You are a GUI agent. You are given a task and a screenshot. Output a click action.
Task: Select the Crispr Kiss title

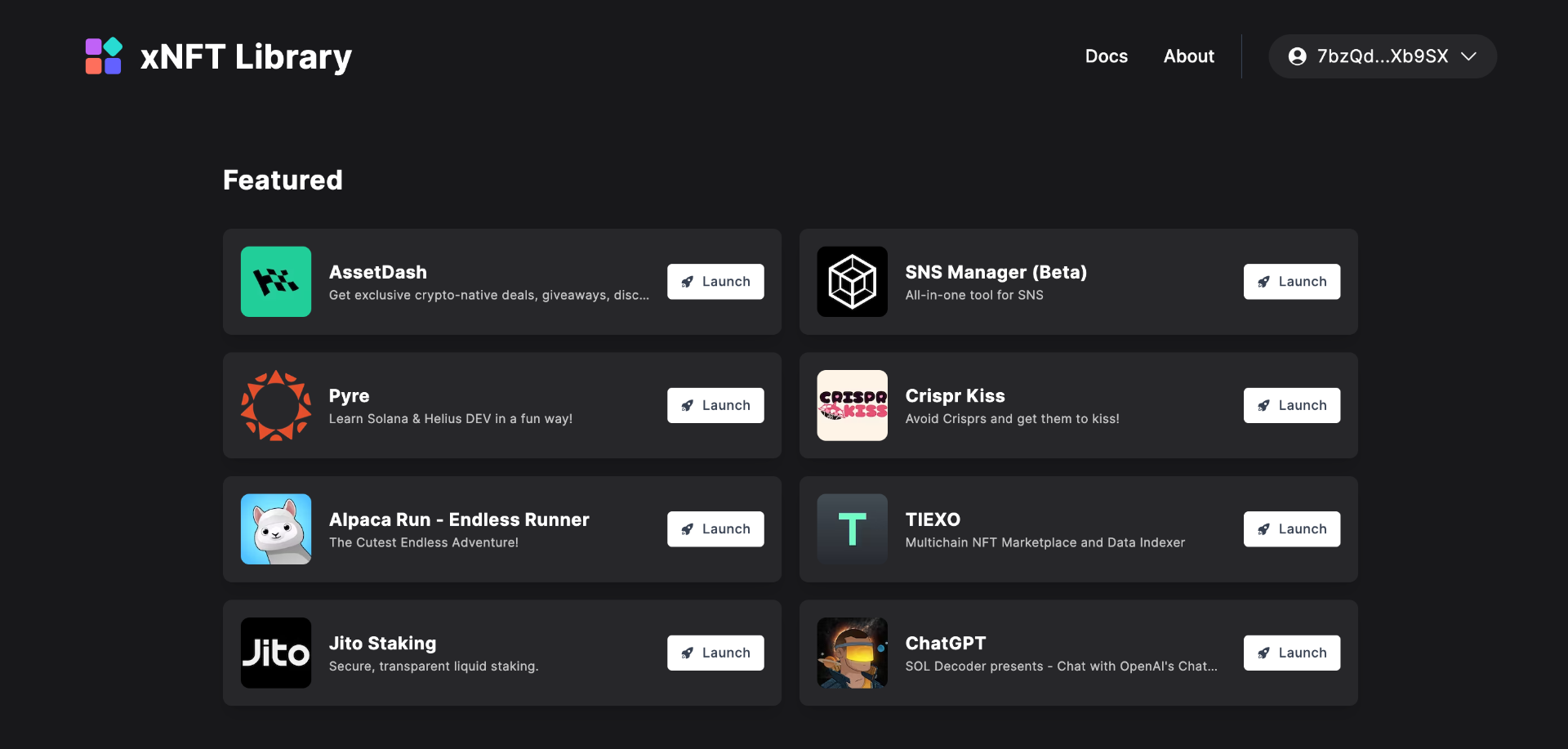point(955,396)
